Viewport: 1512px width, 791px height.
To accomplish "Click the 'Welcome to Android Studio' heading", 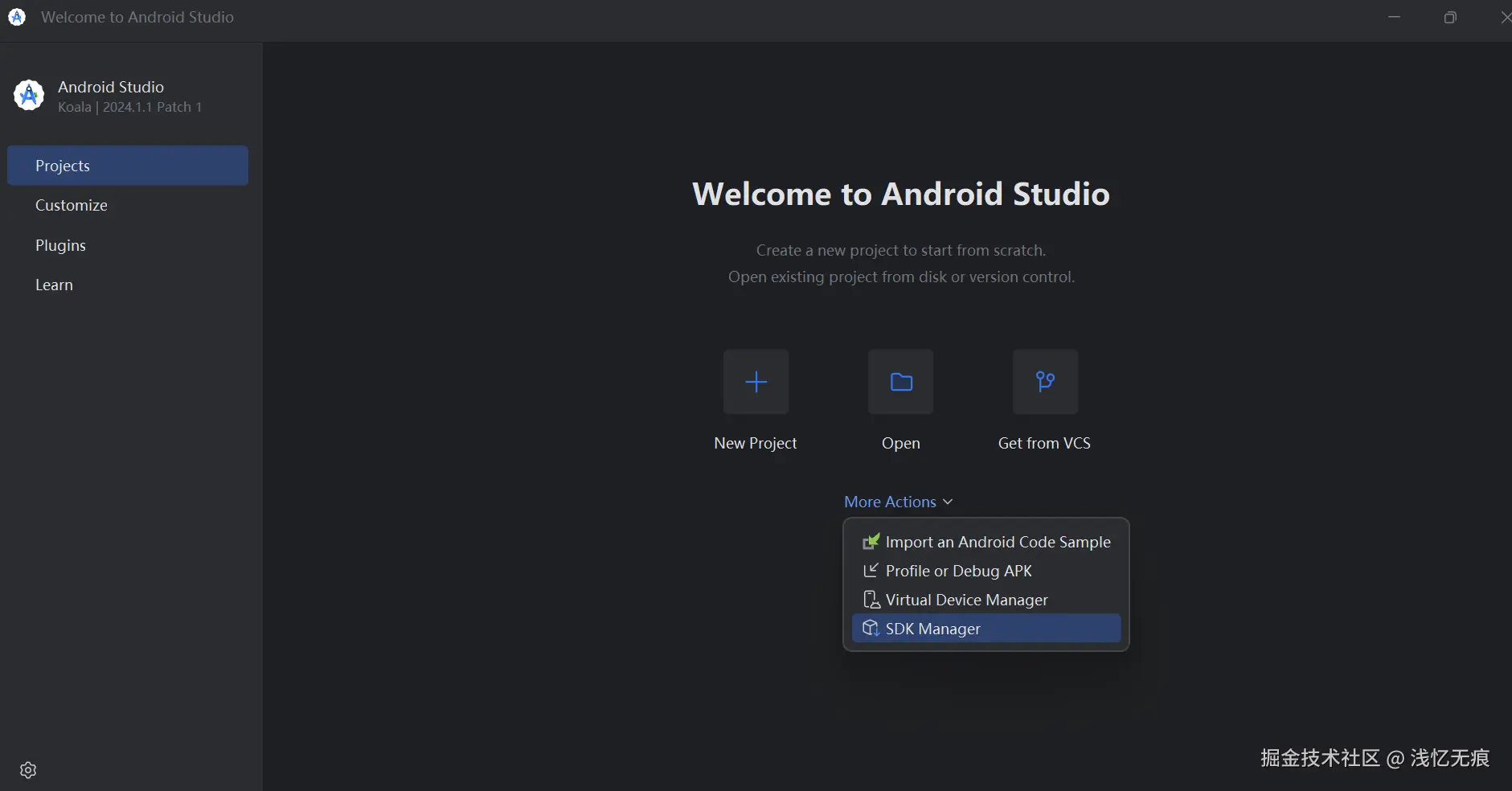I will [x=901, y=194].
